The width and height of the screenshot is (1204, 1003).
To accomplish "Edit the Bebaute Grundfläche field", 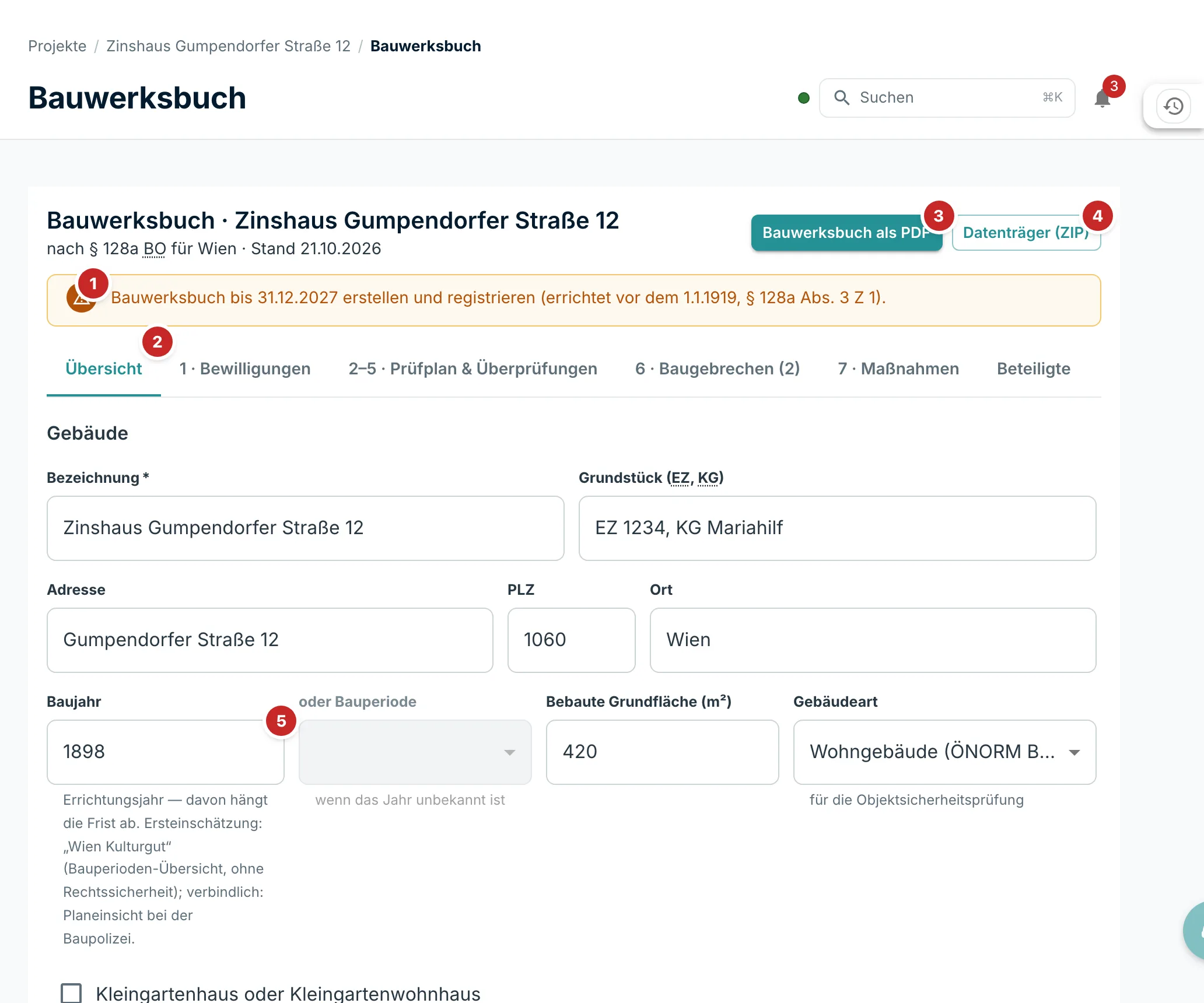I will 662,752.
